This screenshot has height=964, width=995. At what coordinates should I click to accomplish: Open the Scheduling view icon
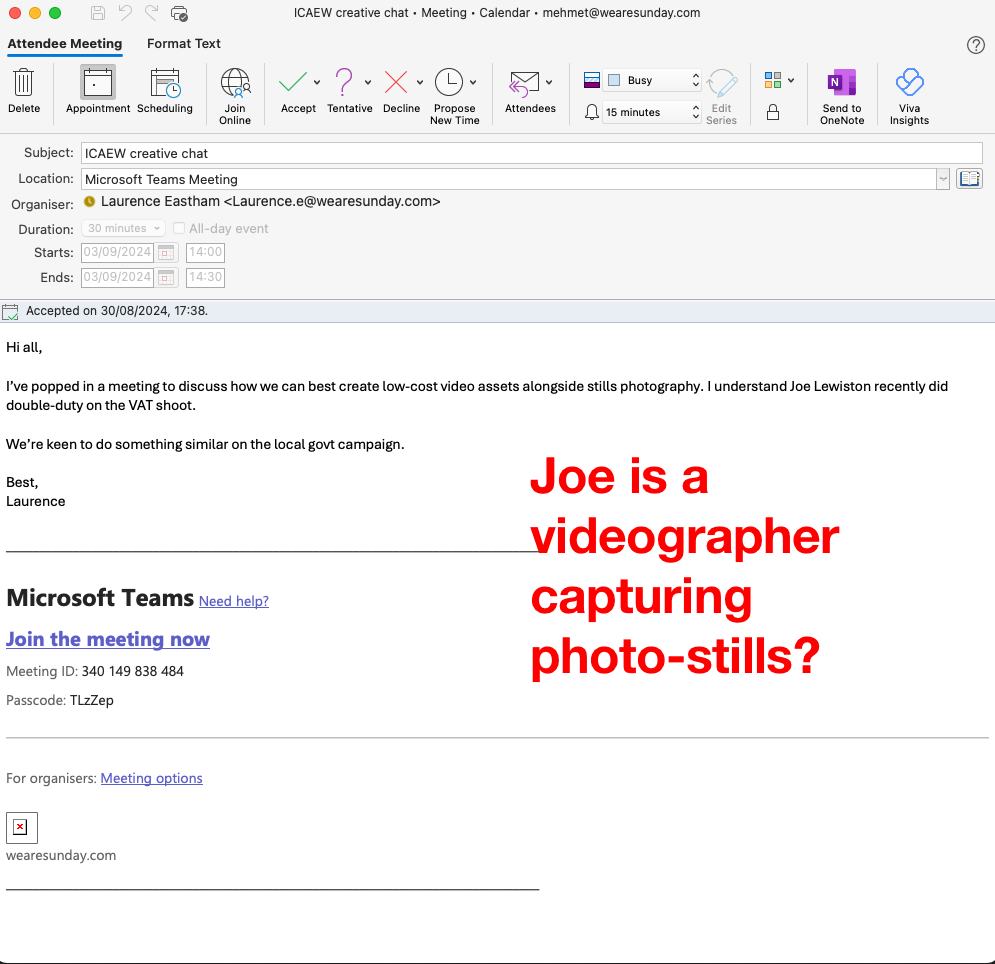point(165,83)
